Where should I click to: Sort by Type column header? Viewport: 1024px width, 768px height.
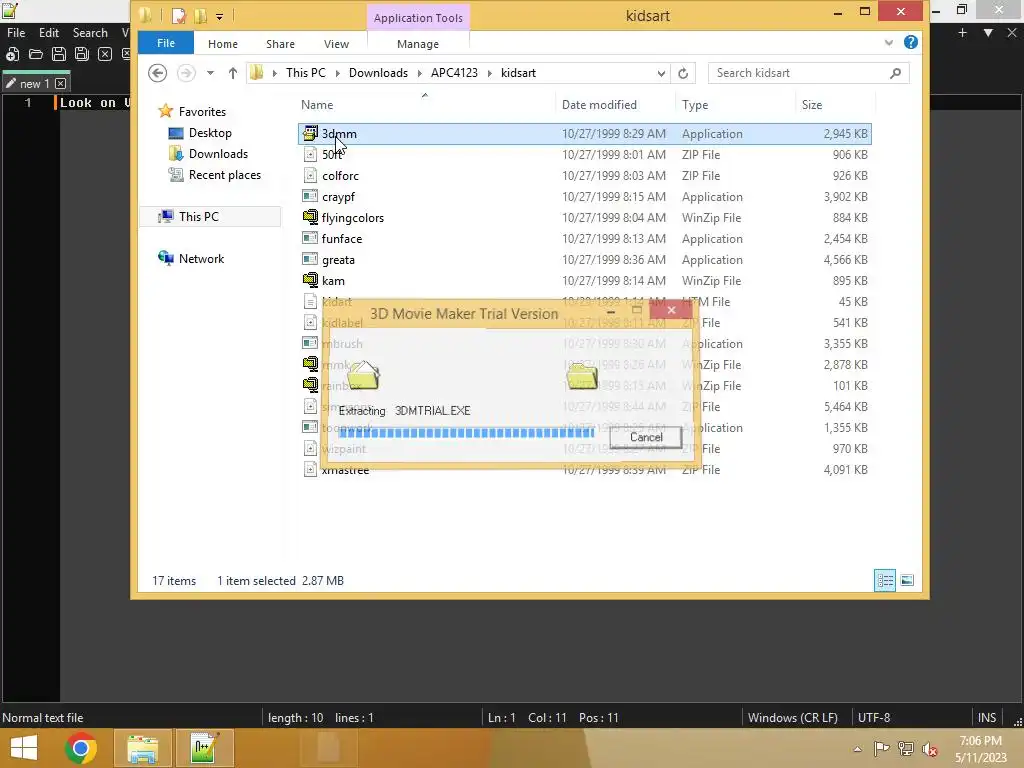coord(695,104)
